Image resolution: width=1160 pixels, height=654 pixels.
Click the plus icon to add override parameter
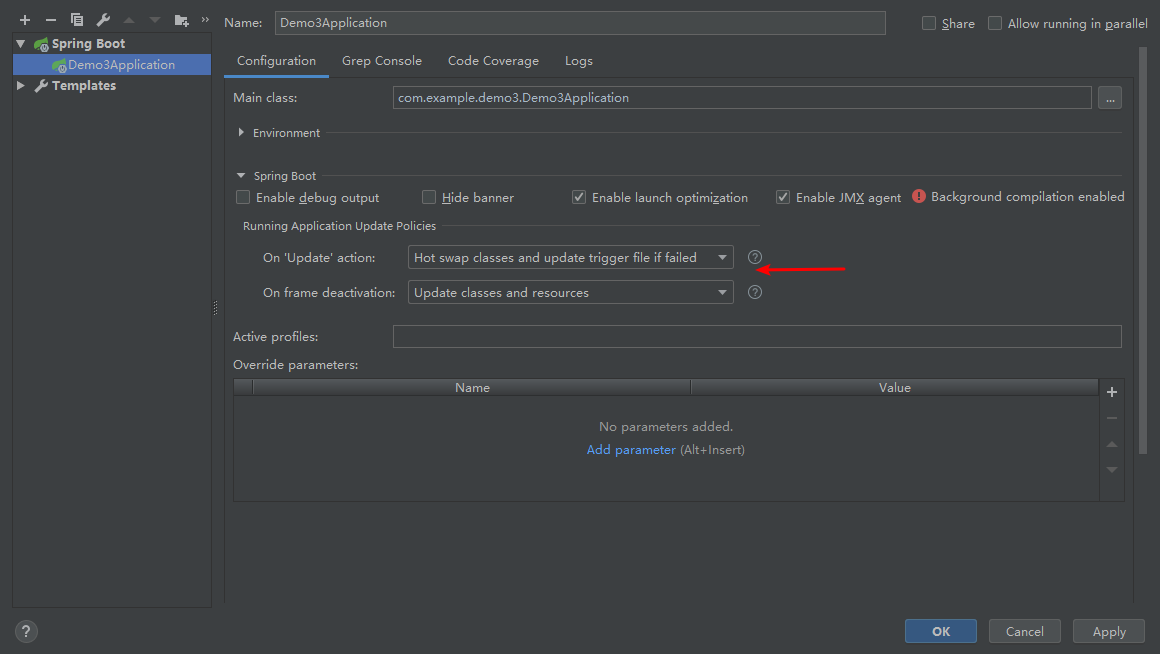pyautogui.click(x=1111, y=392)
